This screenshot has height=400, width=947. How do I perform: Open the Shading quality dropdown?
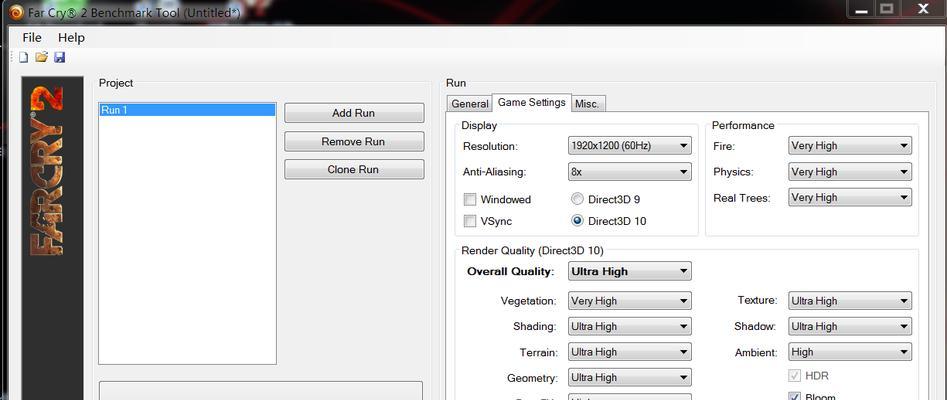point(629,326)
